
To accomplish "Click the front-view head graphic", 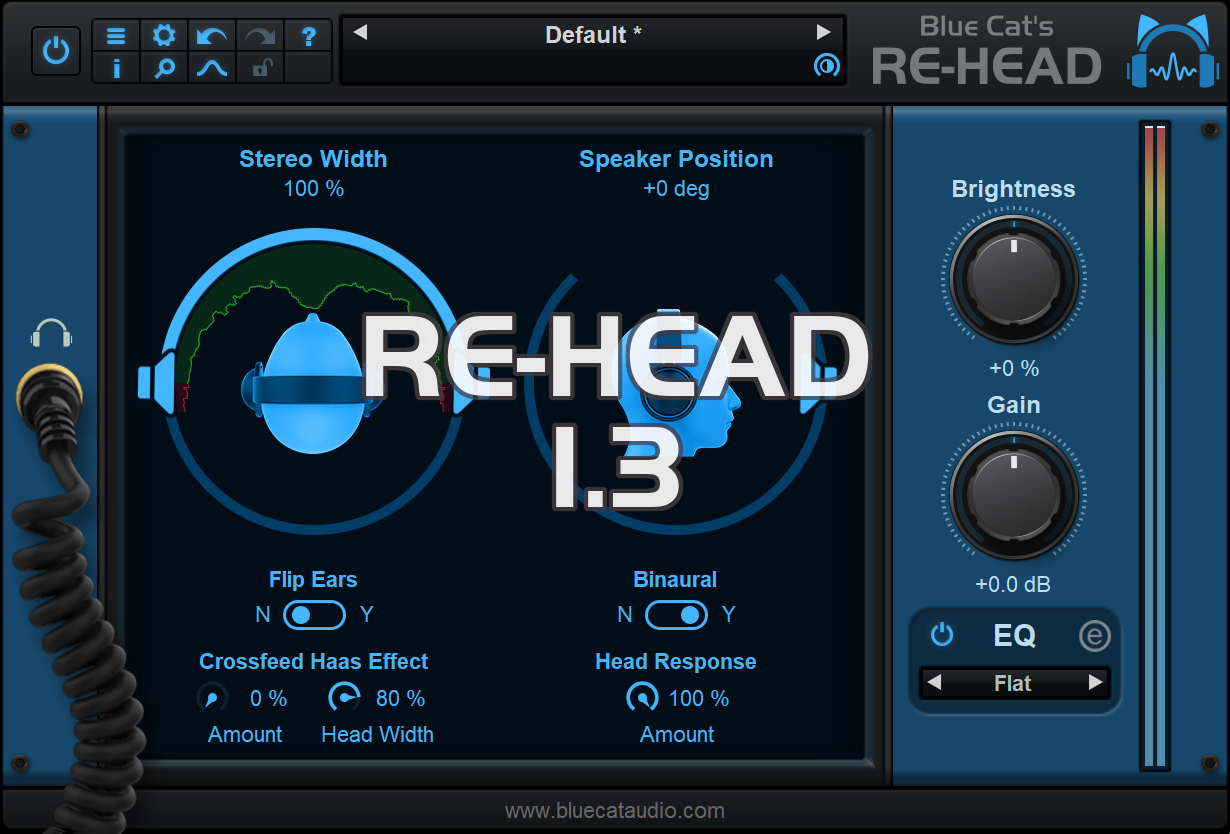I will (312, 383).
